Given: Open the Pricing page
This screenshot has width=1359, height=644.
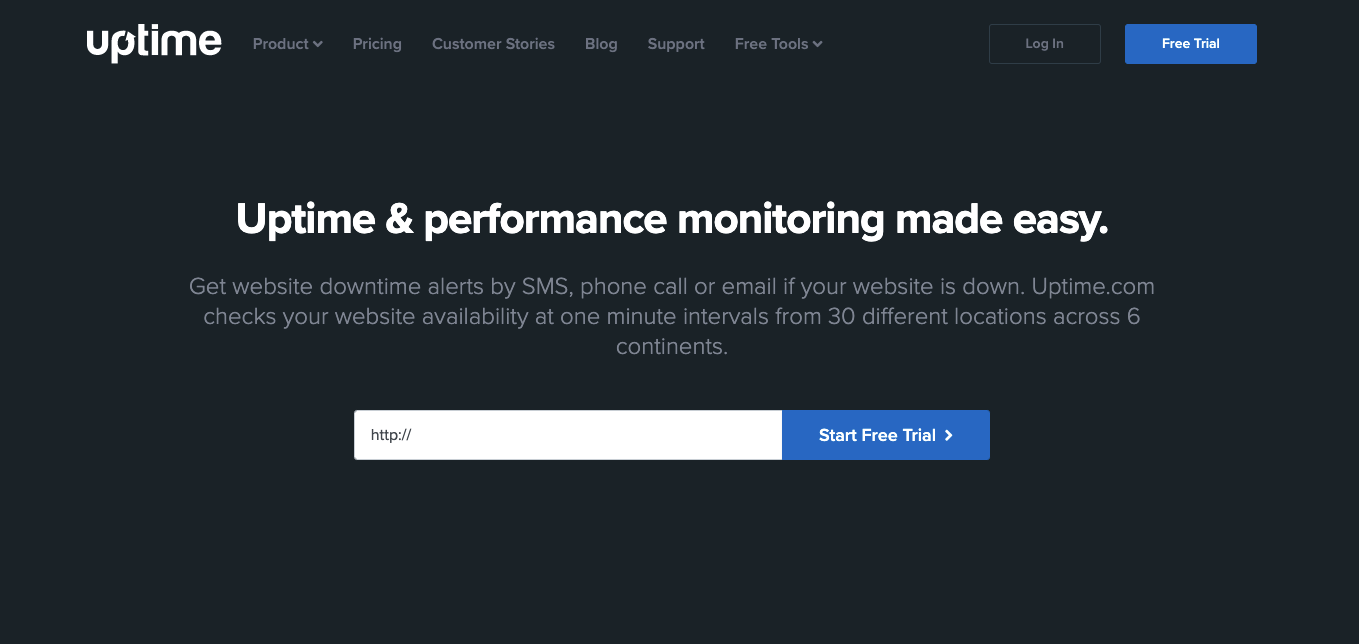Looking at the screenshot, I should (377, 44).
